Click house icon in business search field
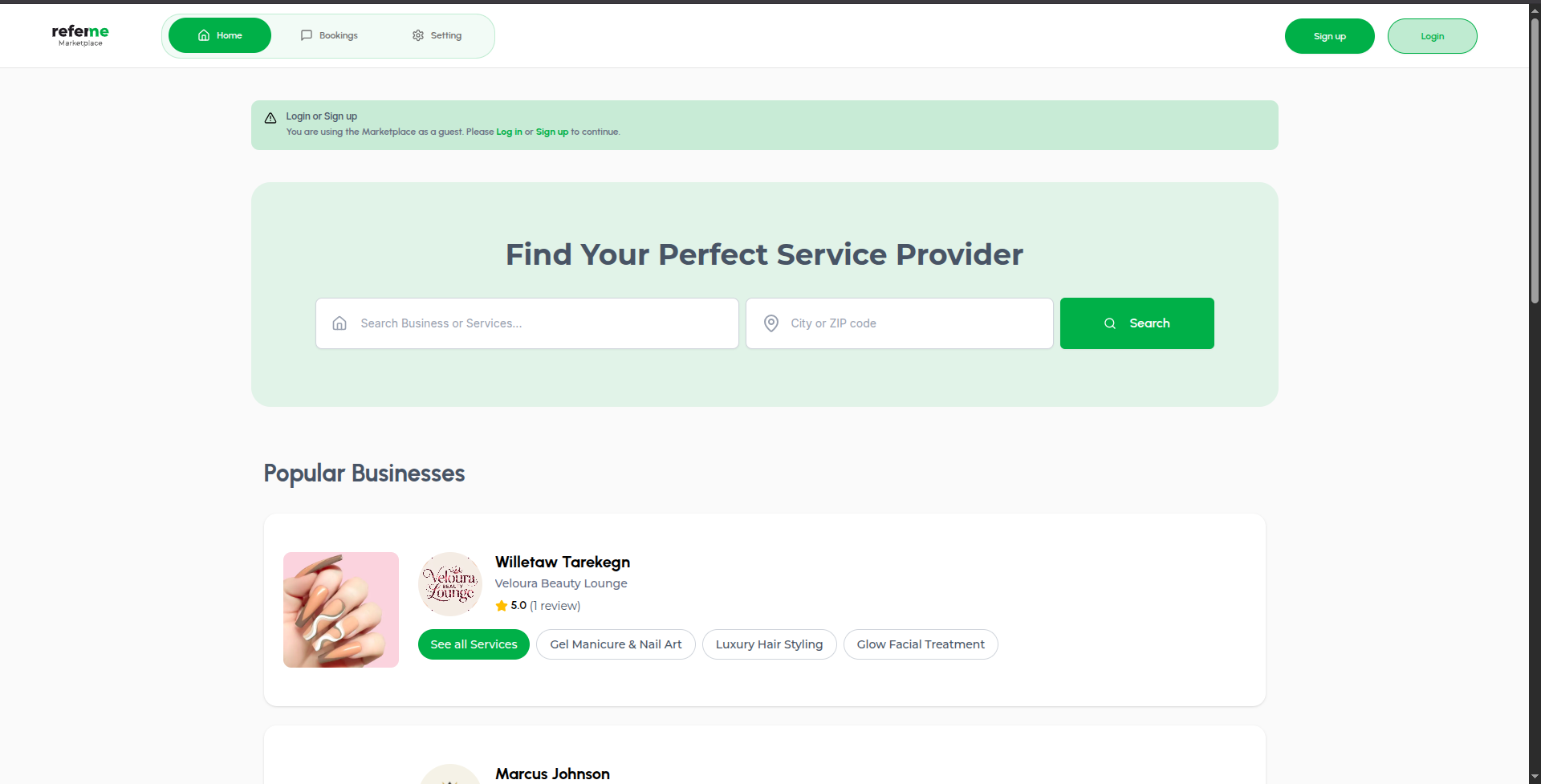The width and height of the screenshot is (1541, 784). tap(340, 323)
